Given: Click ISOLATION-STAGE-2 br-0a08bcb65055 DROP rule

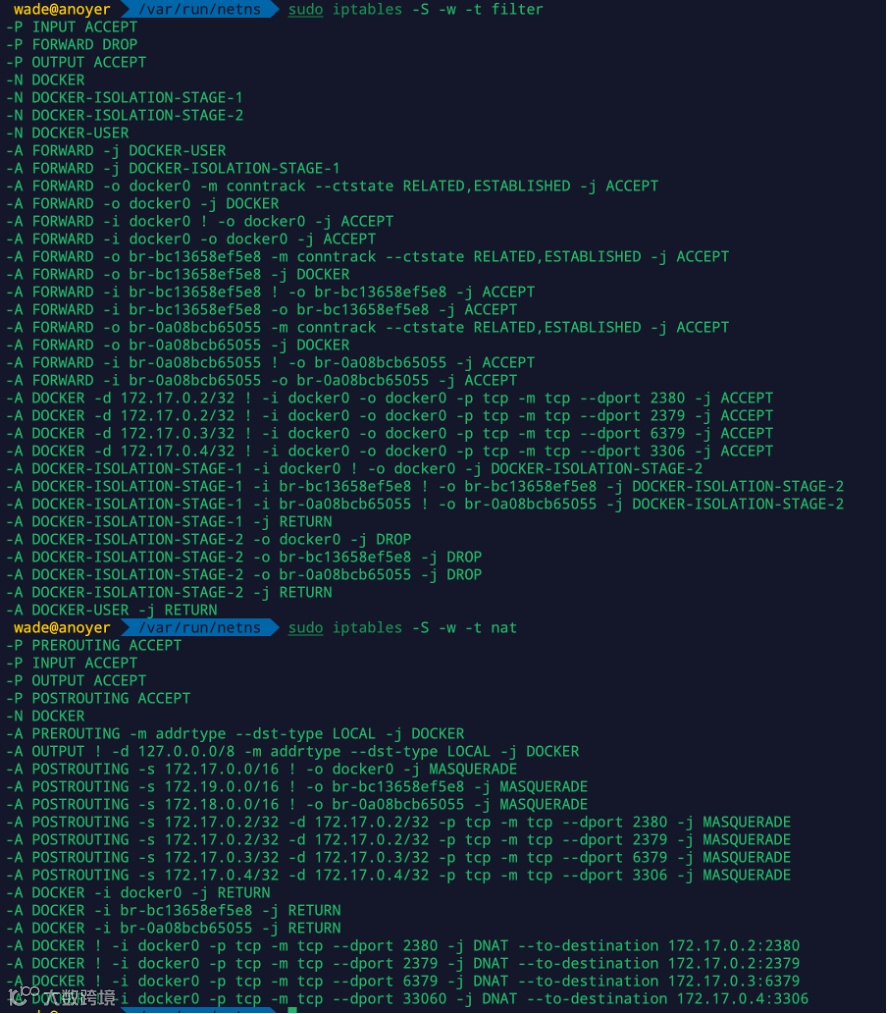Looking at the screenshot, I should point(244,575).
